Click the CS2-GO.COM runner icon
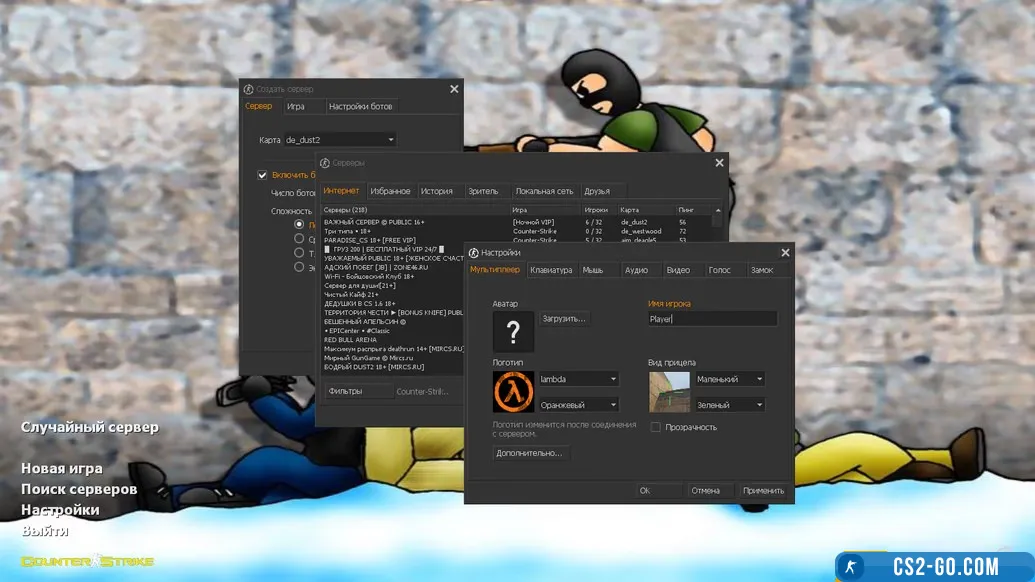 pos(852,567)
